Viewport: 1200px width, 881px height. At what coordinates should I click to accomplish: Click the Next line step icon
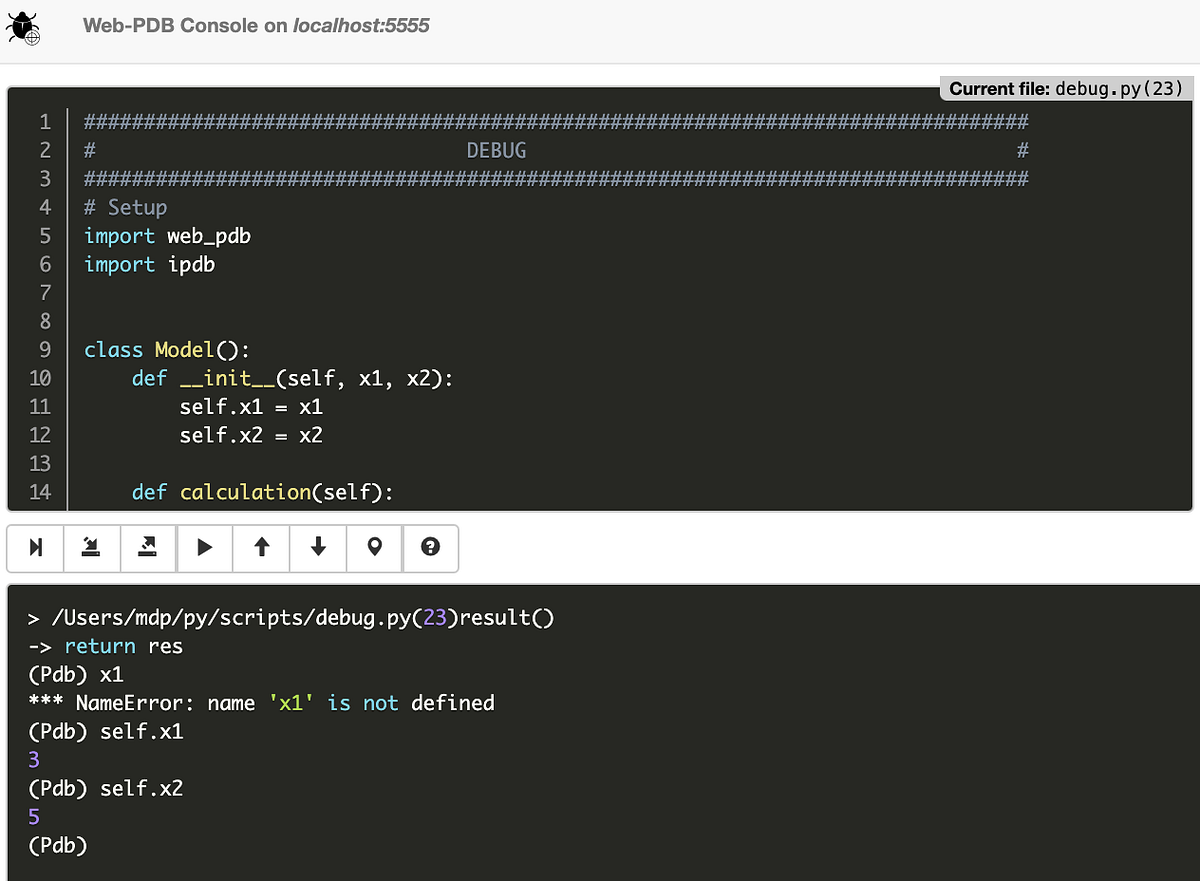(35, 547)
